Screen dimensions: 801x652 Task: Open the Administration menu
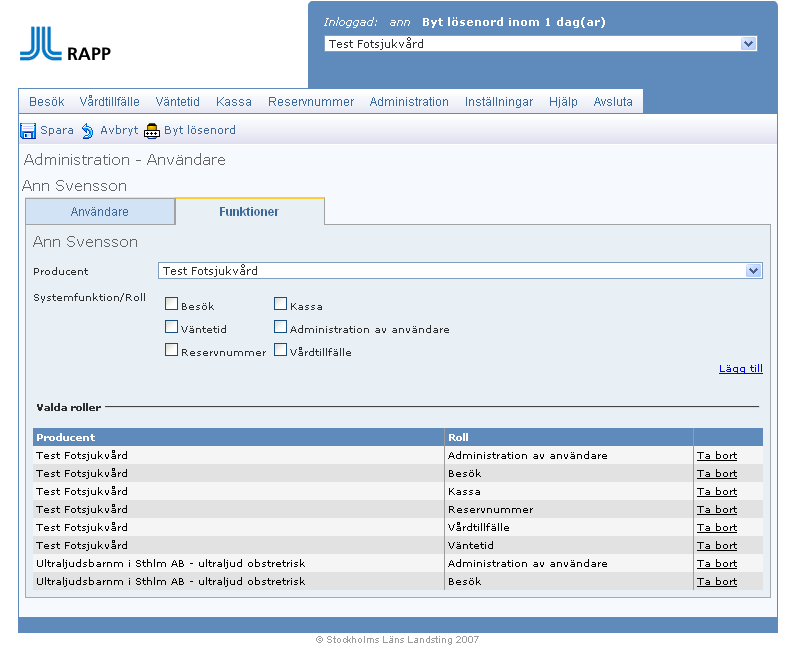[409, 102]
